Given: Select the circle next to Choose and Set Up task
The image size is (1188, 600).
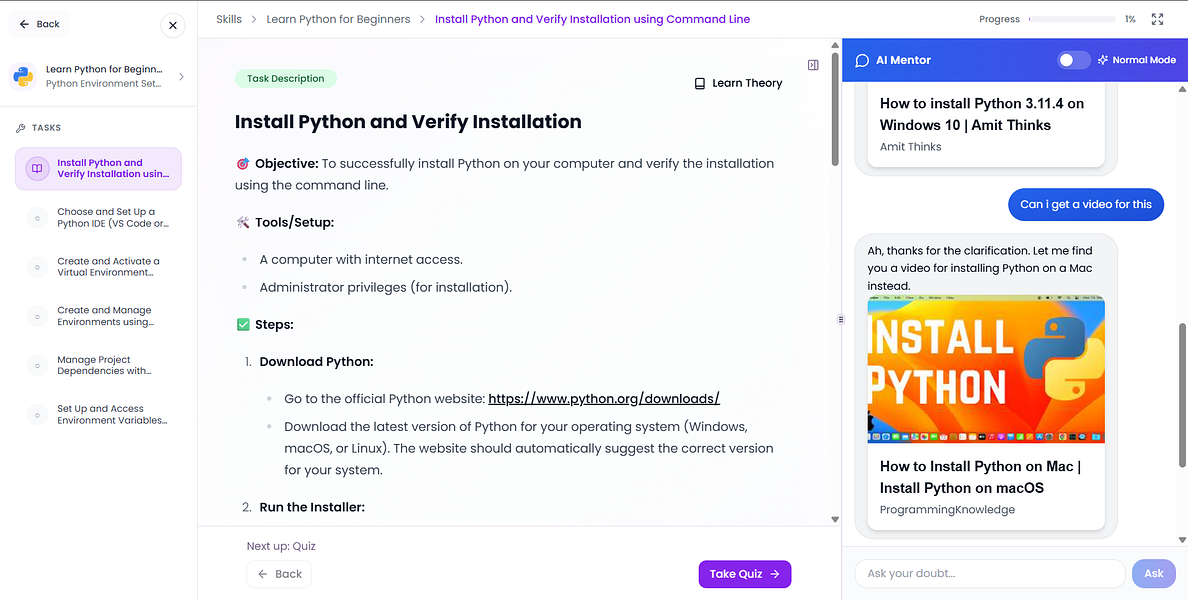Looking at the screenshot, I should pyautogui.click(x=37, y=217).
